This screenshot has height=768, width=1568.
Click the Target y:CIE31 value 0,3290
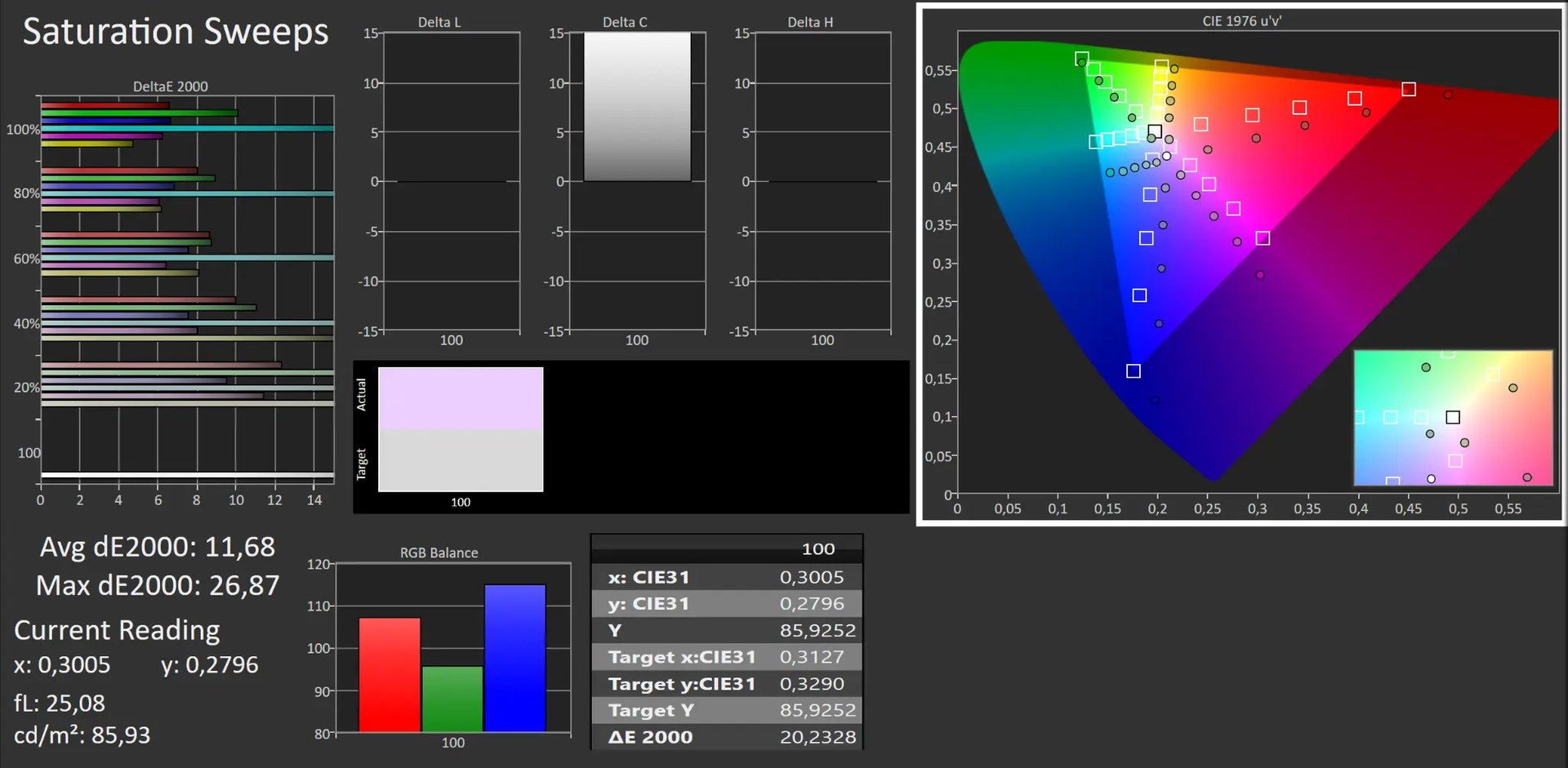click(812, 684)
